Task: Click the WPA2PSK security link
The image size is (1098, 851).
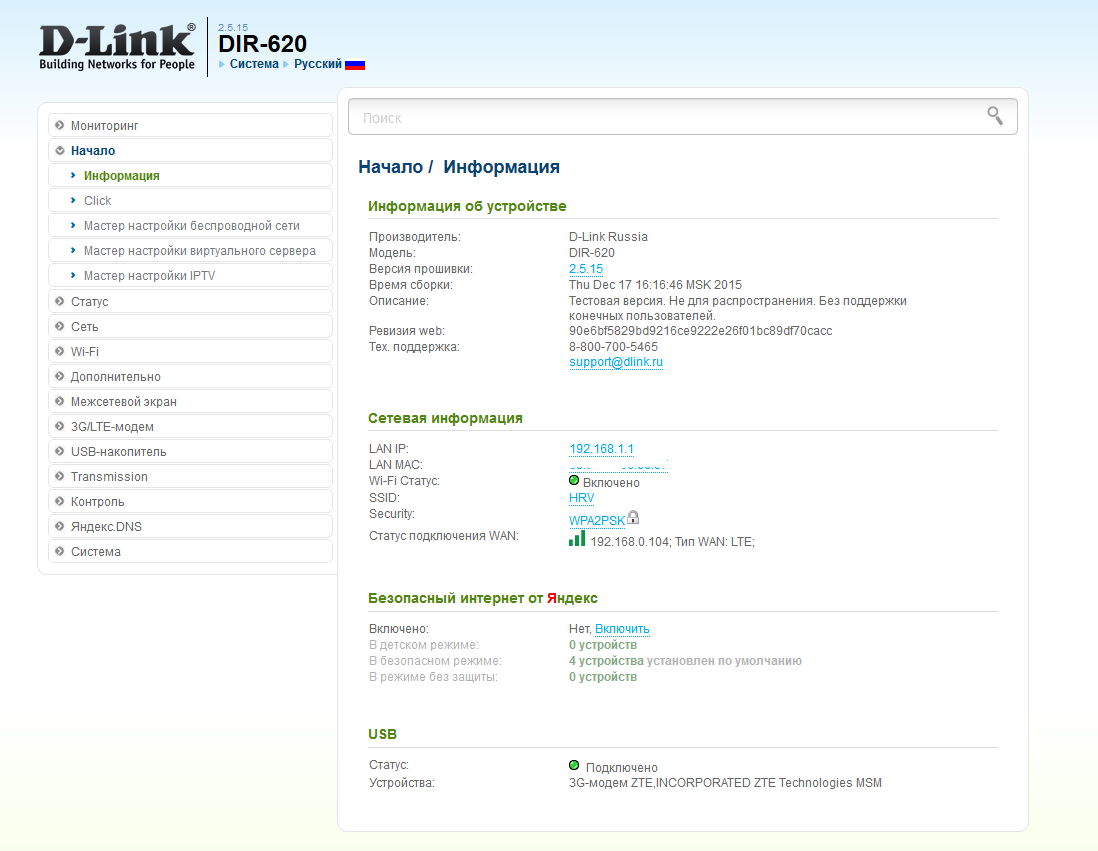Action: 597,521
